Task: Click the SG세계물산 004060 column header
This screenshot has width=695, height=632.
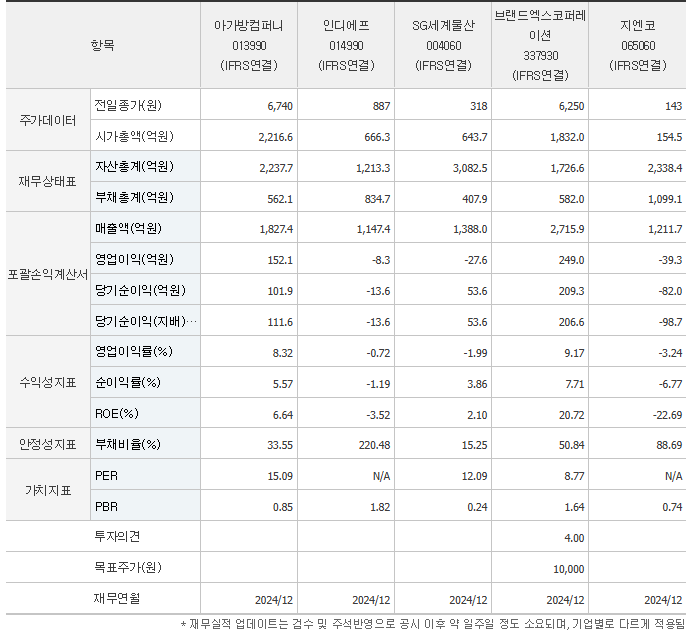Action: click(443, 45)
